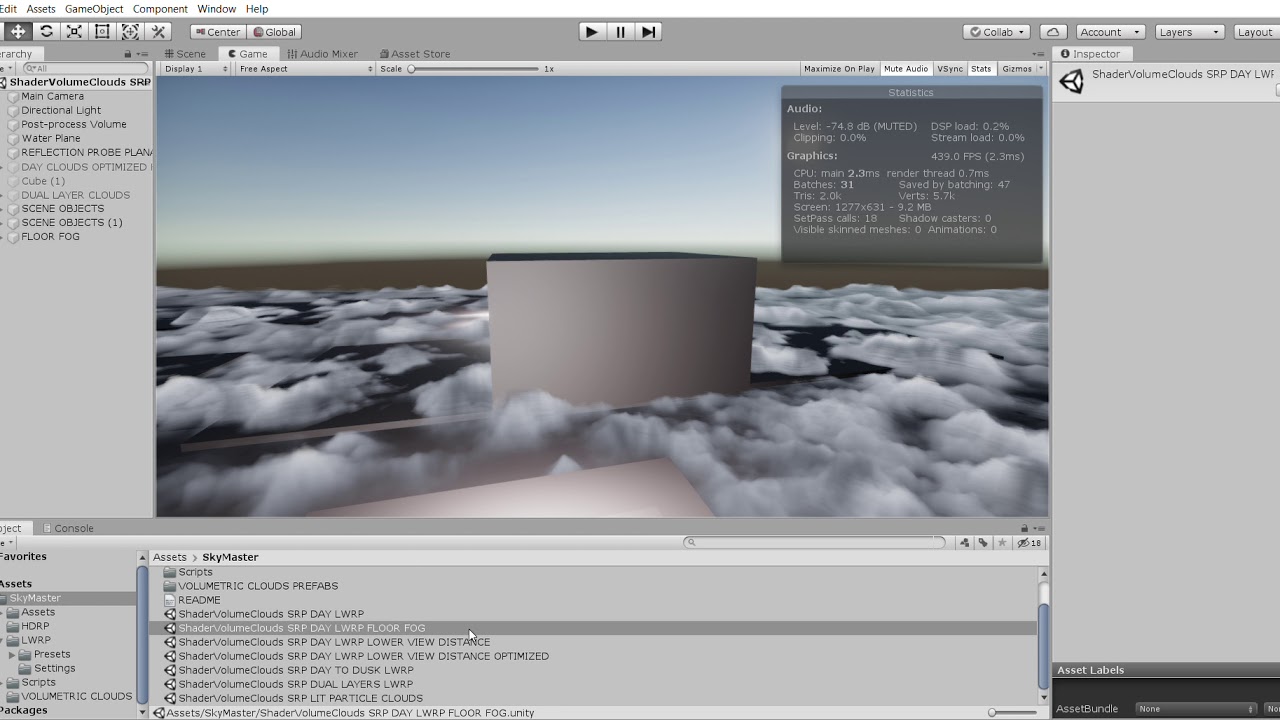Screen dimensions: 1280x720
Task: Select DUAL LAYER CLOUDS object
Action: point(75,194)
